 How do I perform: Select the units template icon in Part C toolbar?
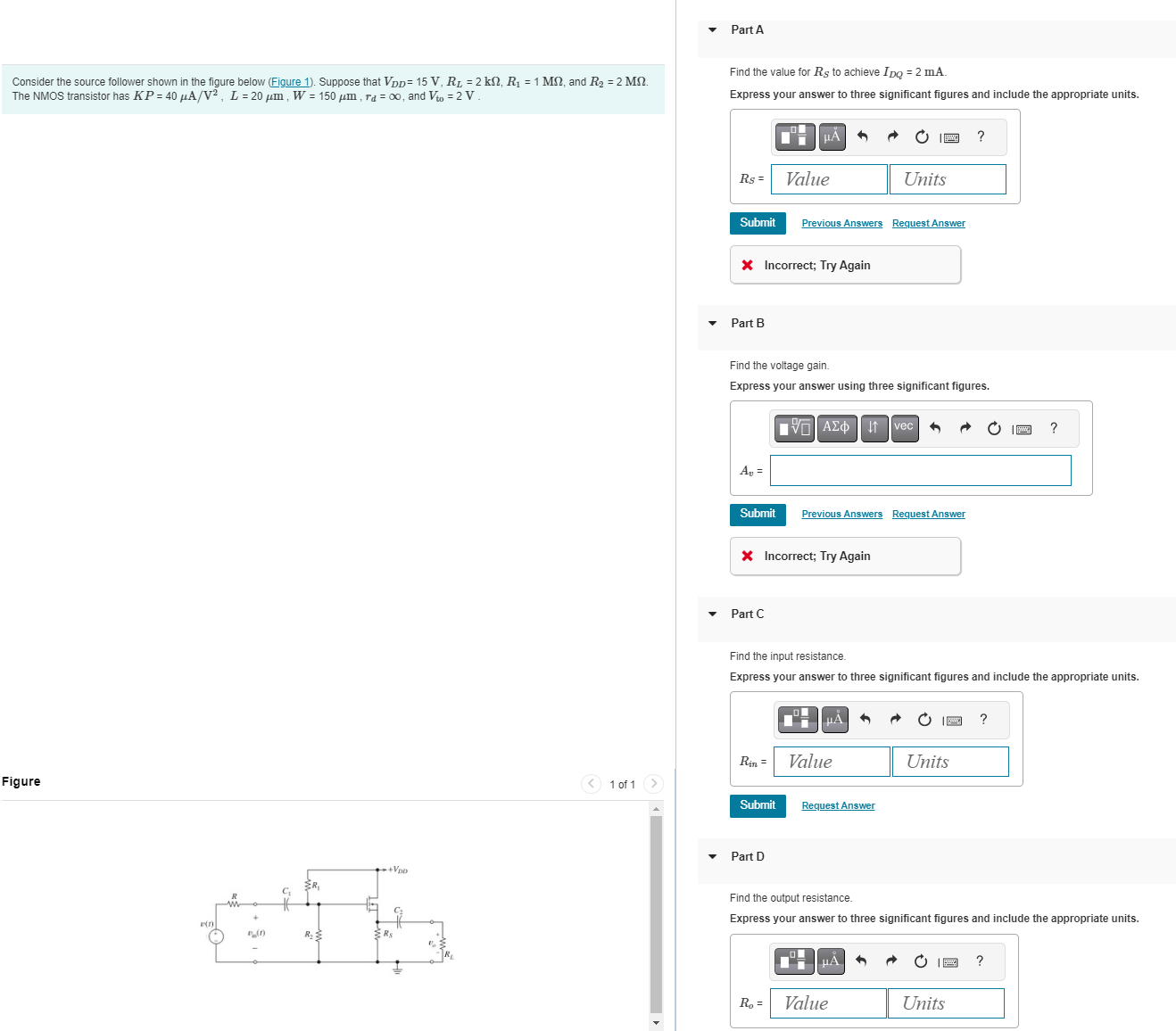pos(797,720)
